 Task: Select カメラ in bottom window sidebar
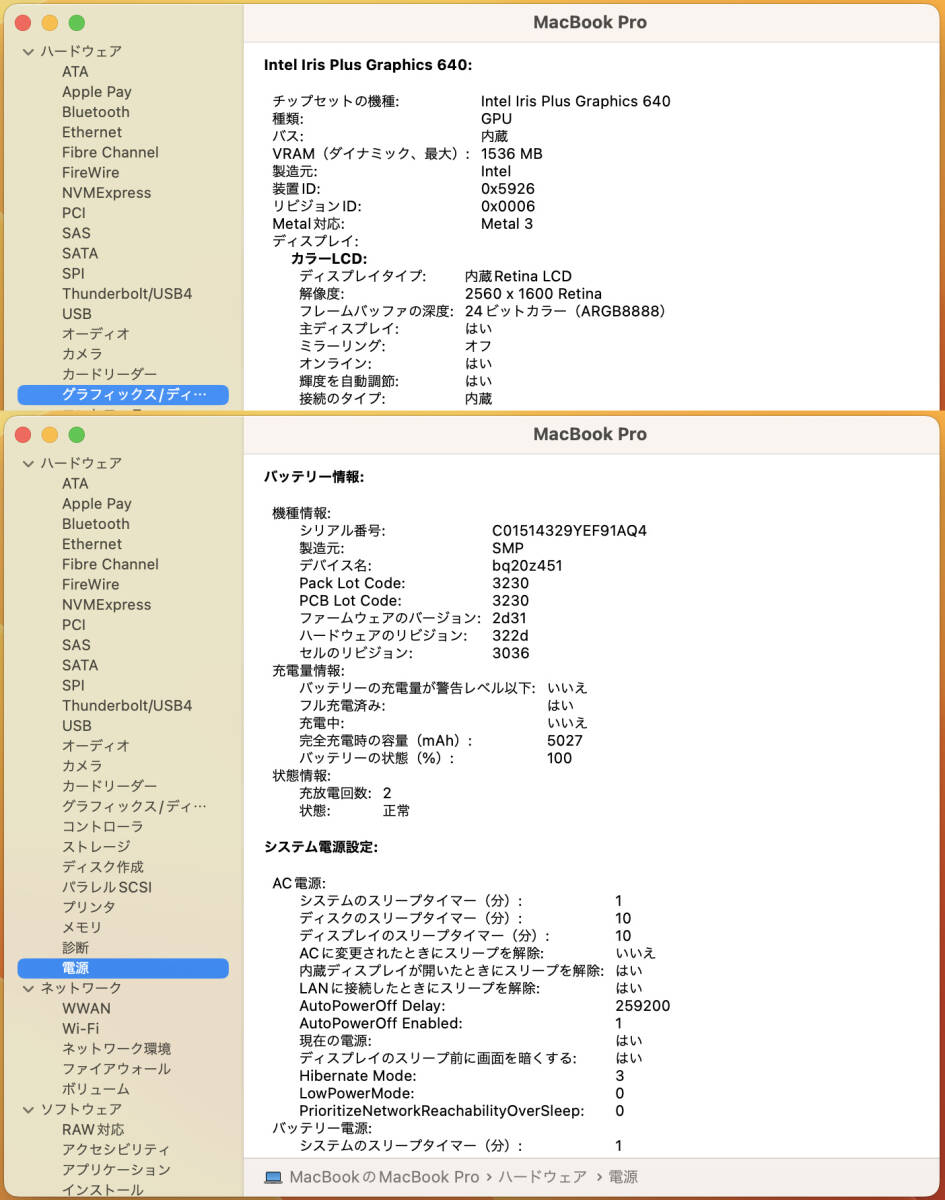coord(82,766)
